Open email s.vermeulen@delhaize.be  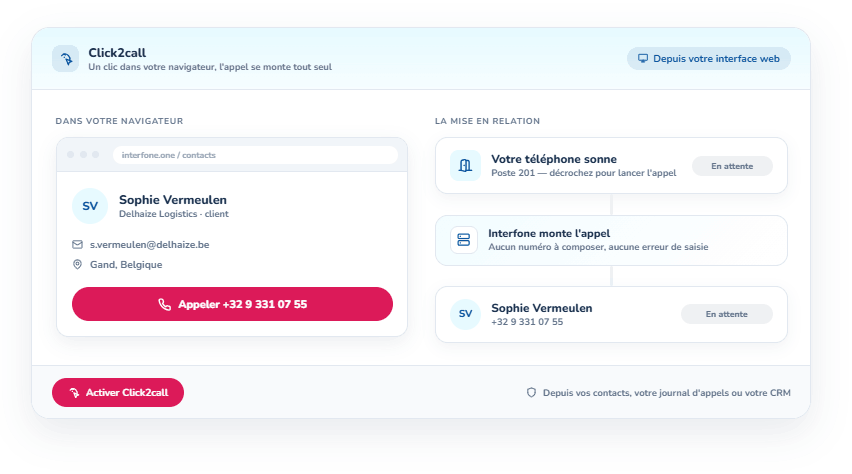click(149, 245)
